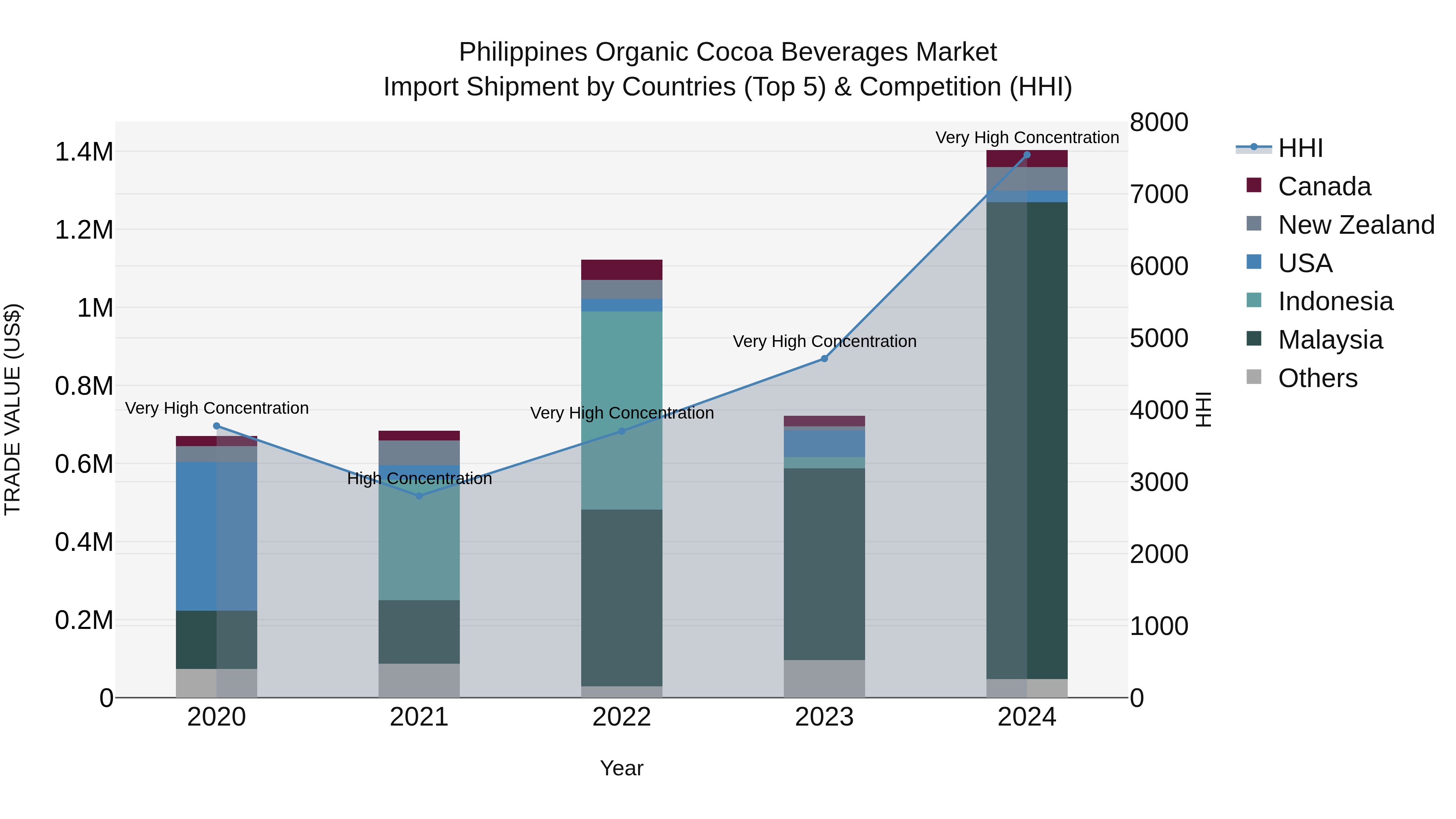Click the Malaysia segment of 2022 bar
This screenshot has width=1456, height=819.
(x=622, y=598)
